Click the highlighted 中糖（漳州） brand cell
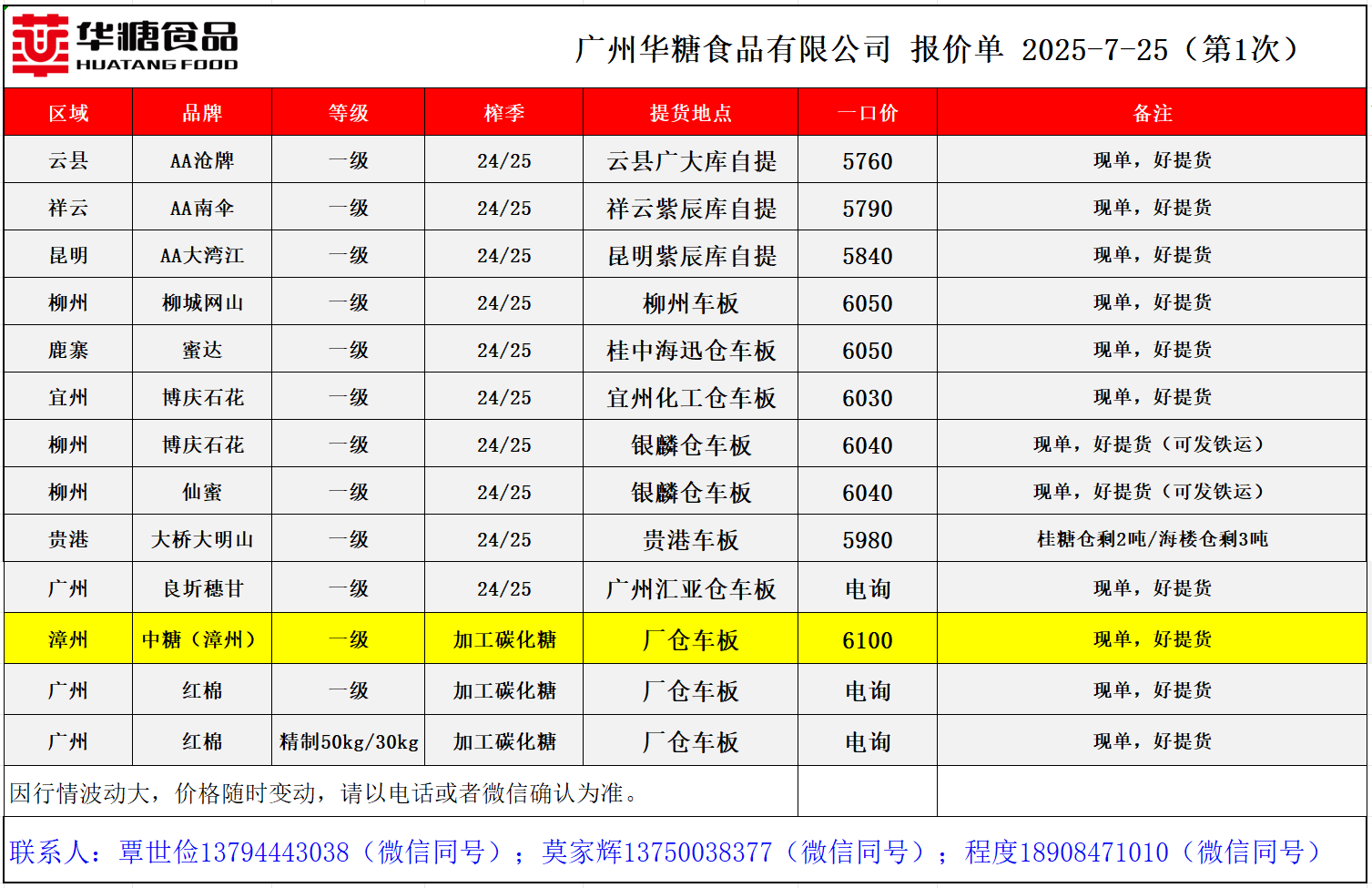1372x888 pixels. tap(202, 639)
